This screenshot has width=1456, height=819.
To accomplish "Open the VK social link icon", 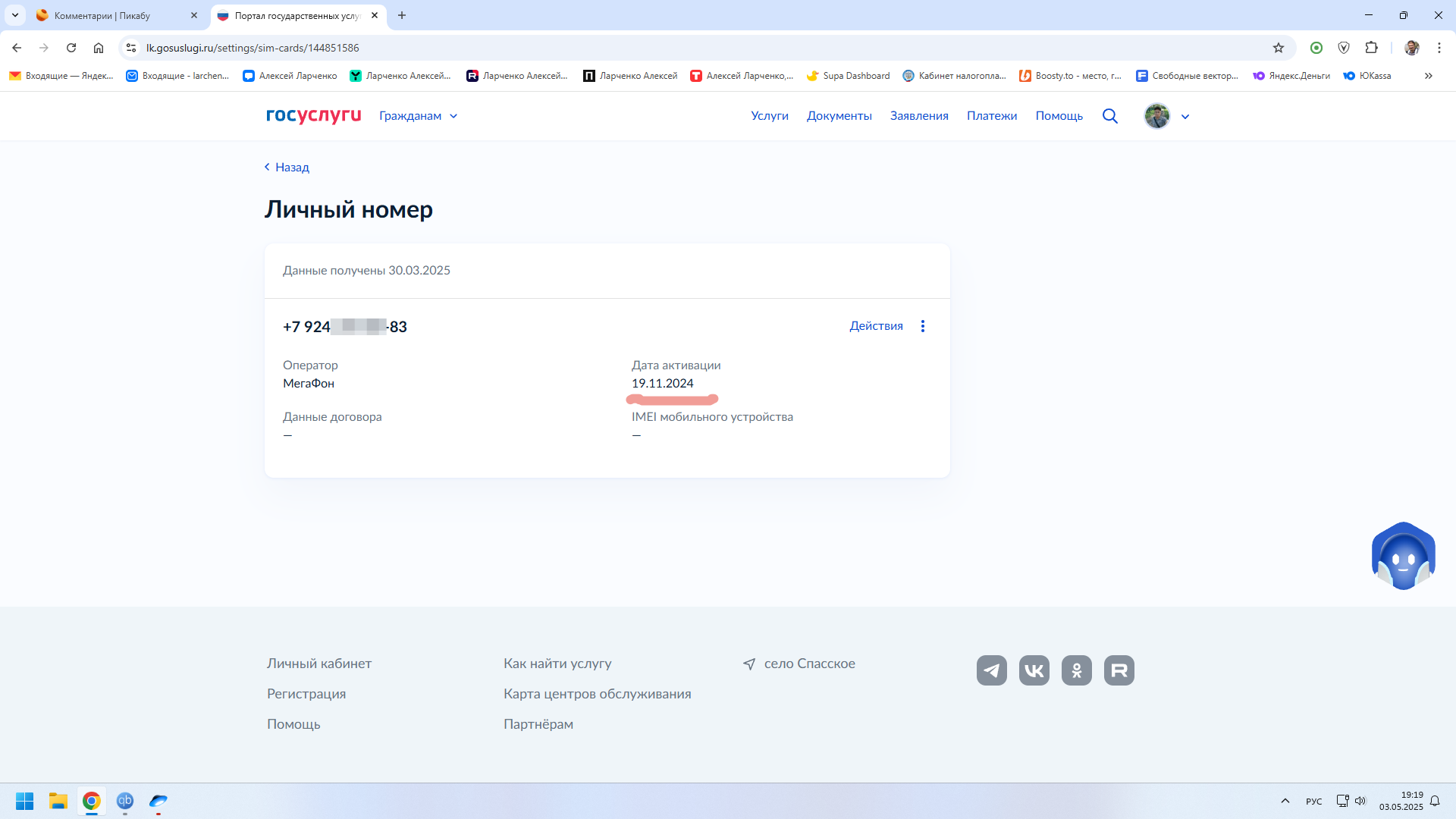I will click(1034, 670).
